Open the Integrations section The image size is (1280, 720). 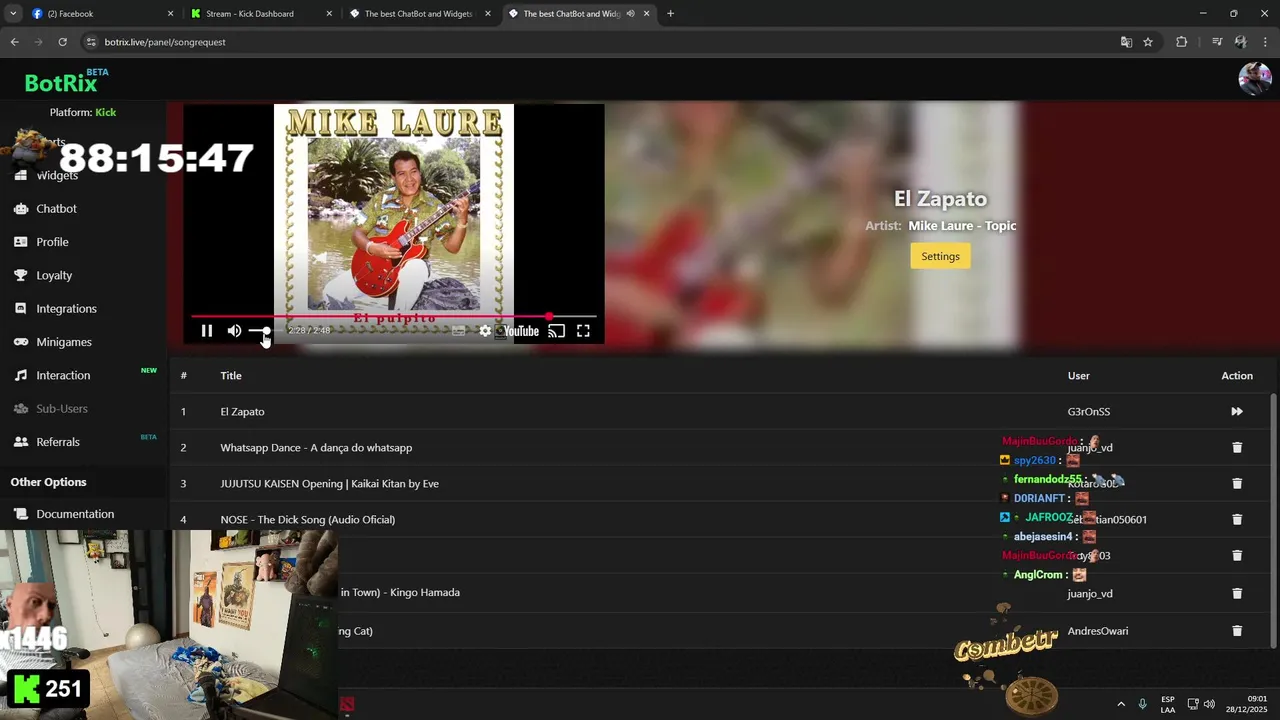66,308
